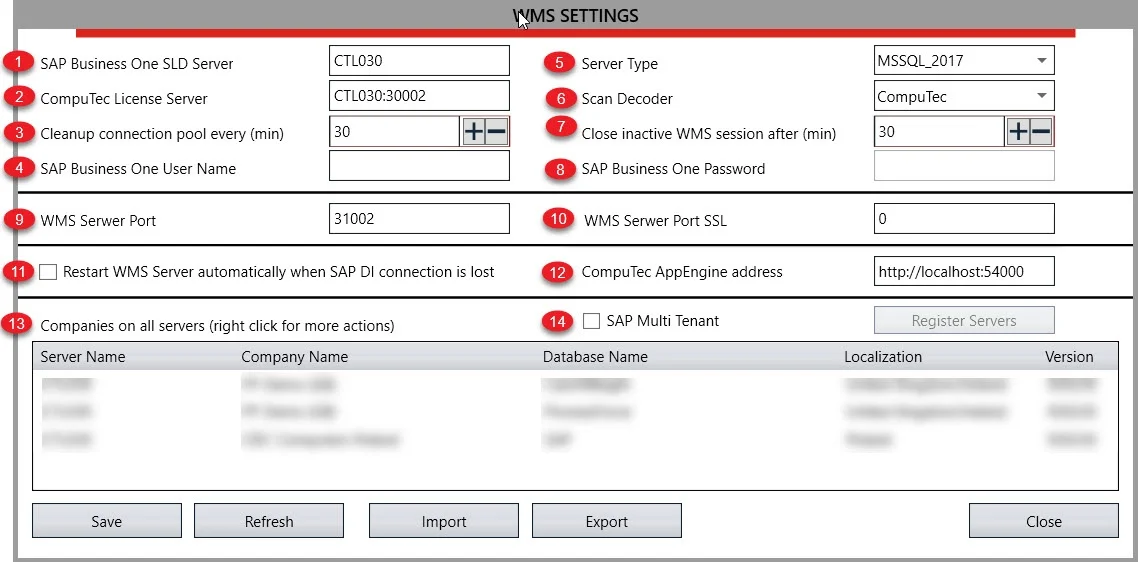Click the 'SAP Business One SLD Server' label
1138x562 pixels.
tap(137, 64)
